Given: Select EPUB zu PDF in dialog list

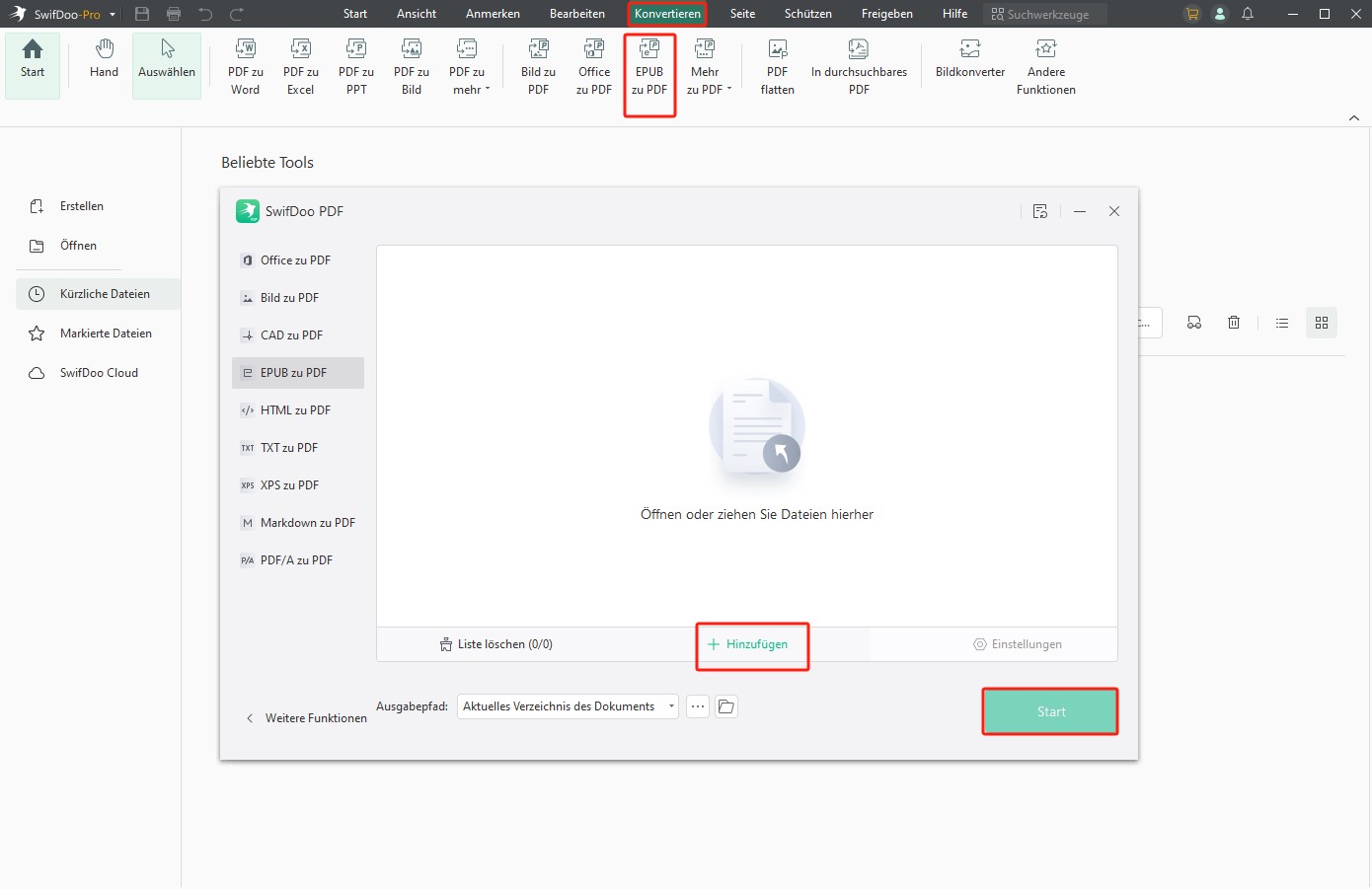Looking at the screenshot, I should (x=298, y=373).
